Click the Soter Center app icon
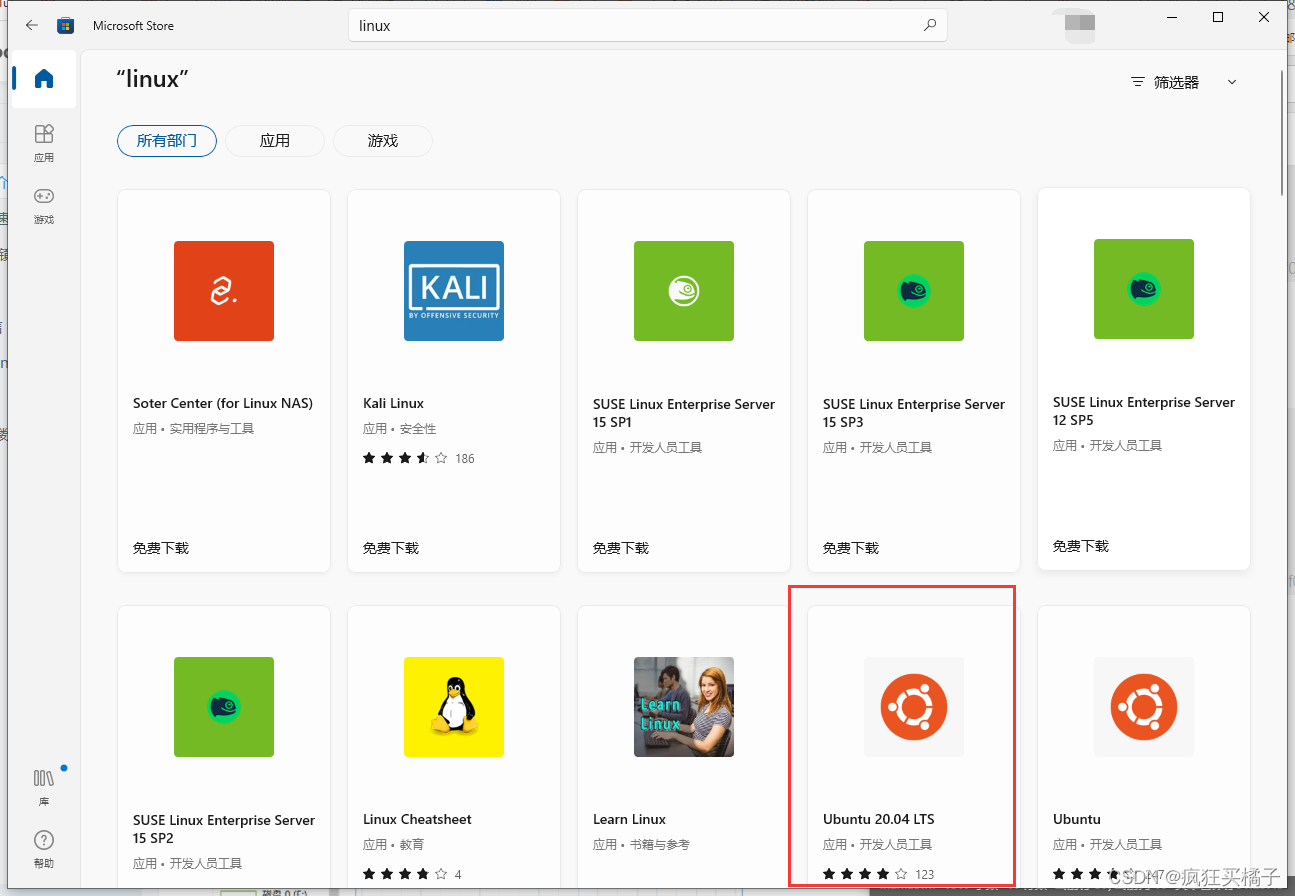This screenshot has height=896, width=1295. tap(224, 291)
